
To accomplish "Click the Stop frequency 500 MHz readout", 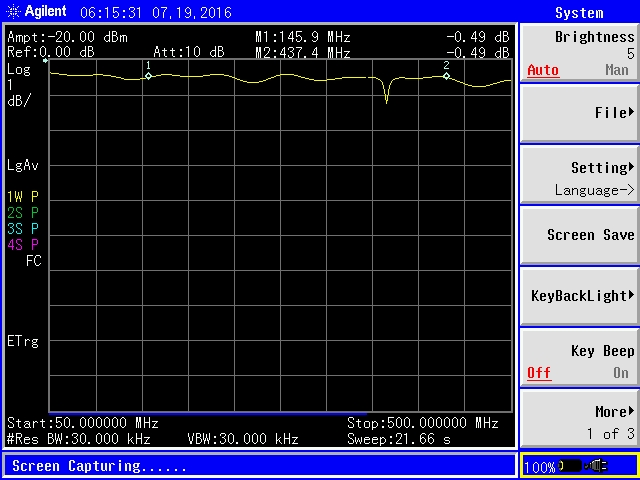I will 422,423.
